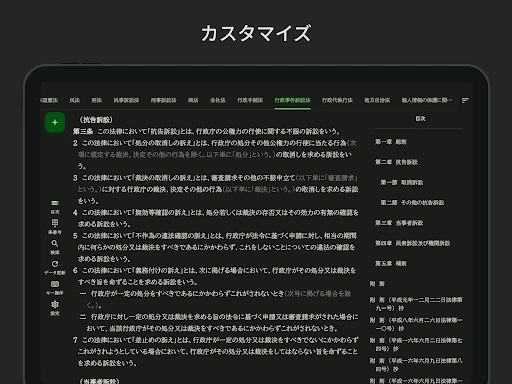Open the 設定 settings gear icon
This screenshot has height=384, width=512.
coord(55,308)
